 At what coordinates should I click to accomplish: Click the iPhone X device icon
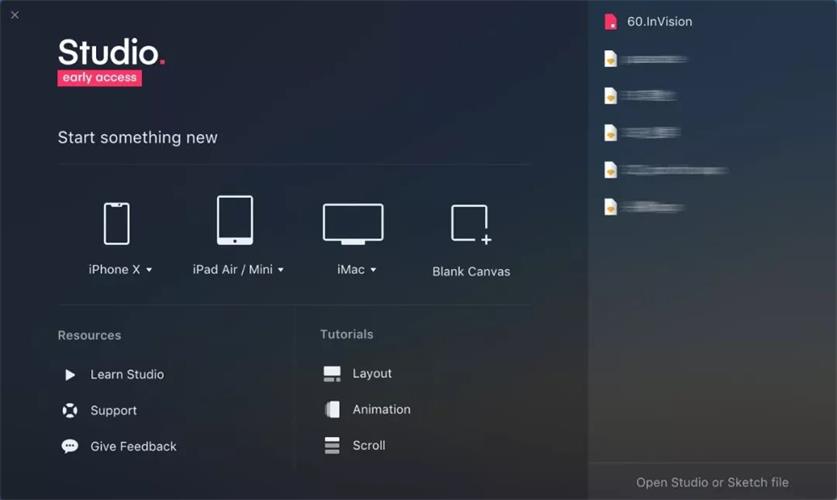pos(116,223)
